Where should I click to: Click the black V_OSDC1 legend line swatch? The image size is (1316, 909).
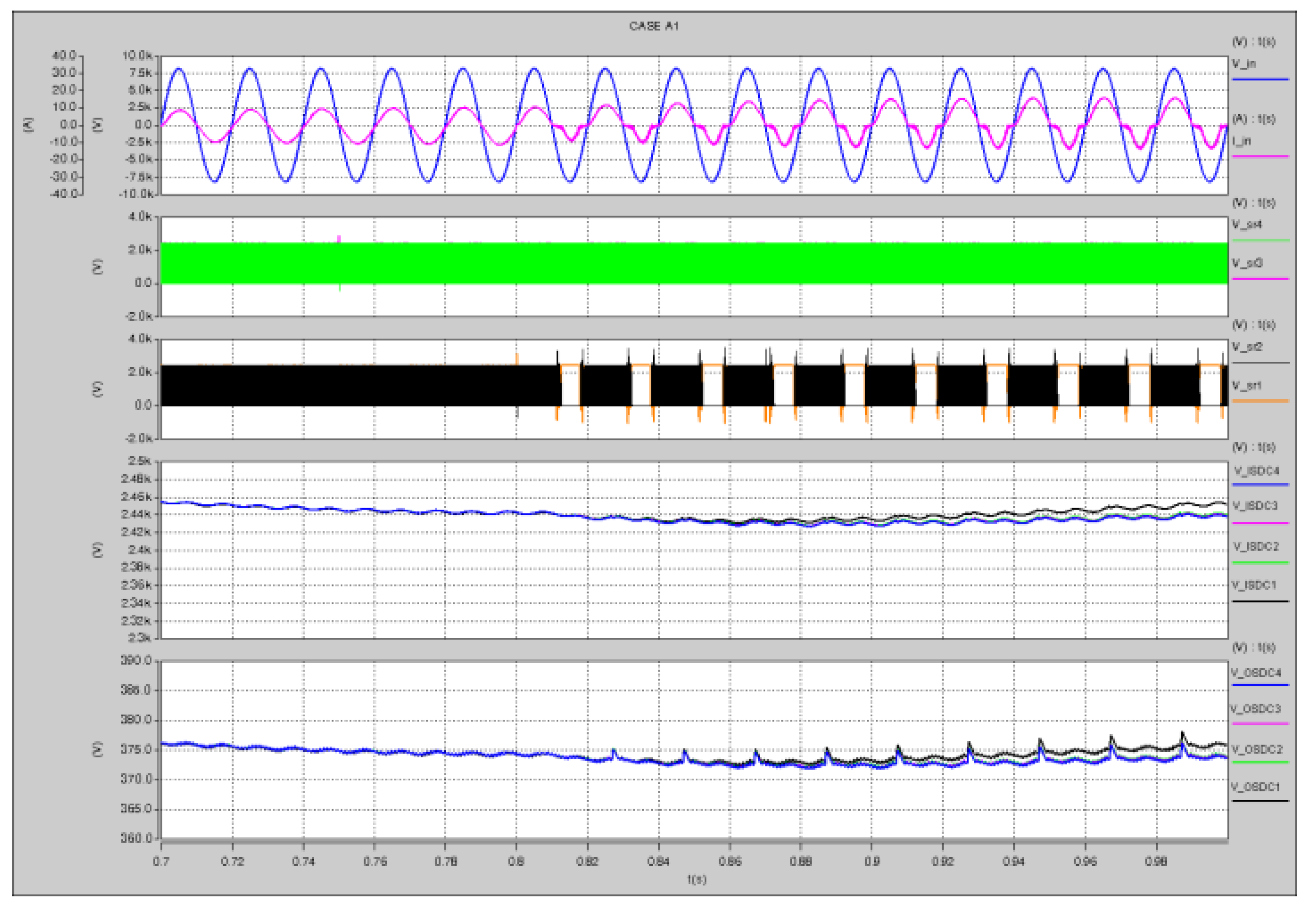point(1259,801)
